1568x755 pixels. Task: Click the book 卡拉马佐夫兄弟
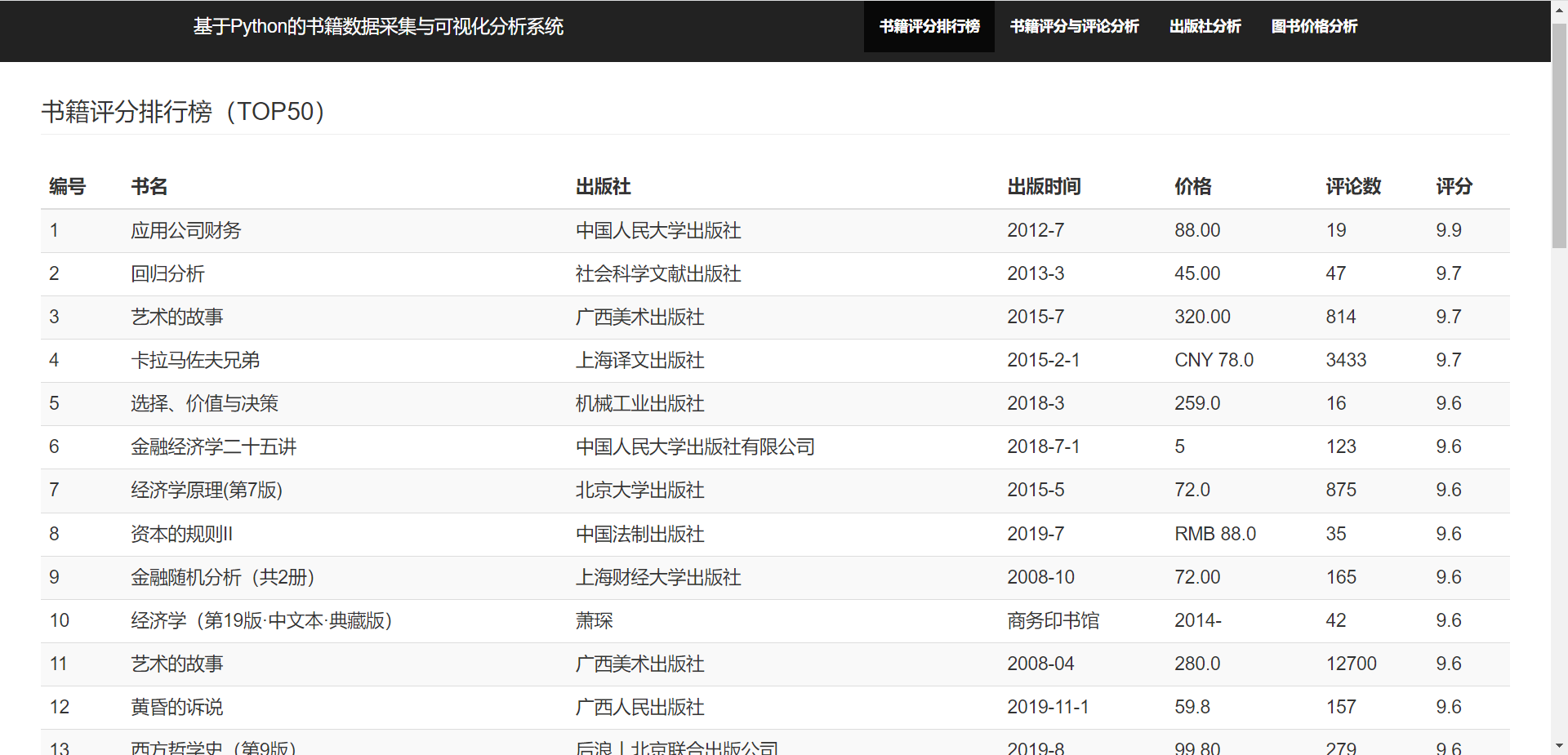[194, 360]
